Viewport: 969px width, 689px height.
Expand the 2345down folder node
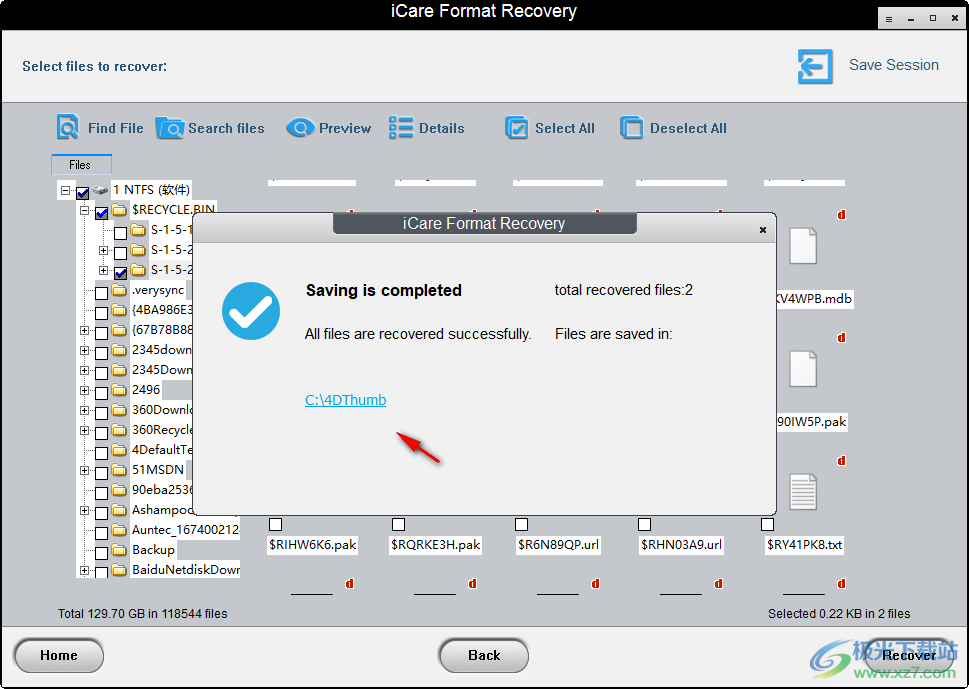point(85,350)
